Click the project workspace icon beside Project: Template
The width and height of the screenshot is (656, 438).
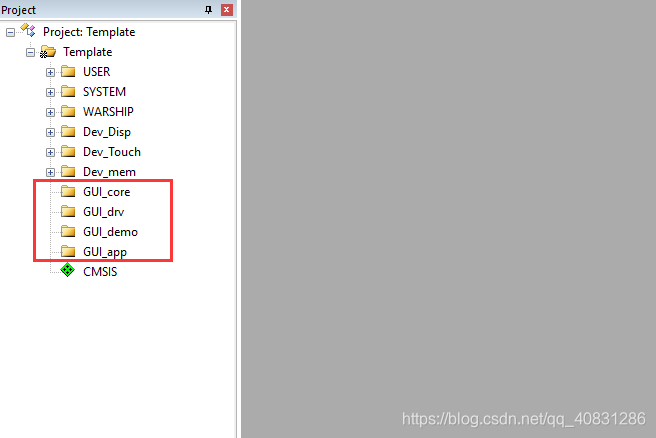coord(28,30)
